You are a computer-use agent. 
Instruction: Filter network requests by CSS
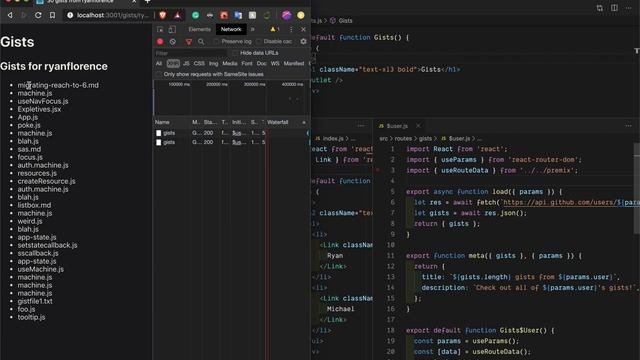click(x=199, y=64)
